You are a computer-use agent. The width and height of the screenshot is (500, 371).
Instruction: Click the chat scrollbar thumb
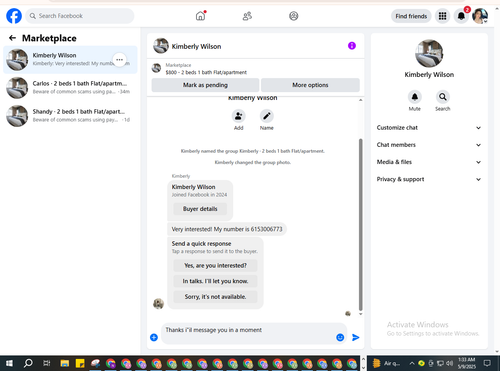click(x=360, y=225)
